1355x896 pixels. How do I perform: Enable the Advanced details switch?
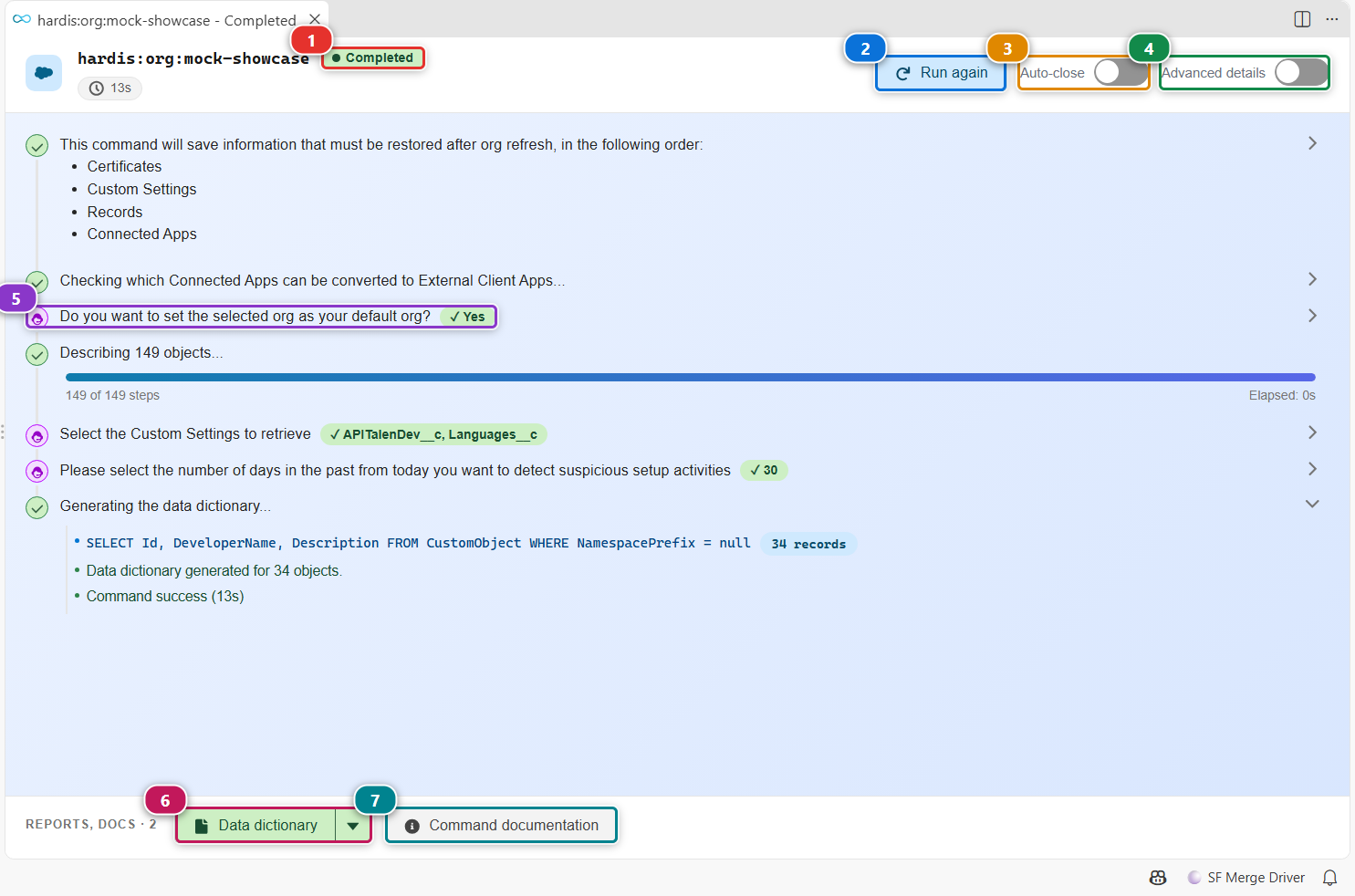(x=1301, y=72)
